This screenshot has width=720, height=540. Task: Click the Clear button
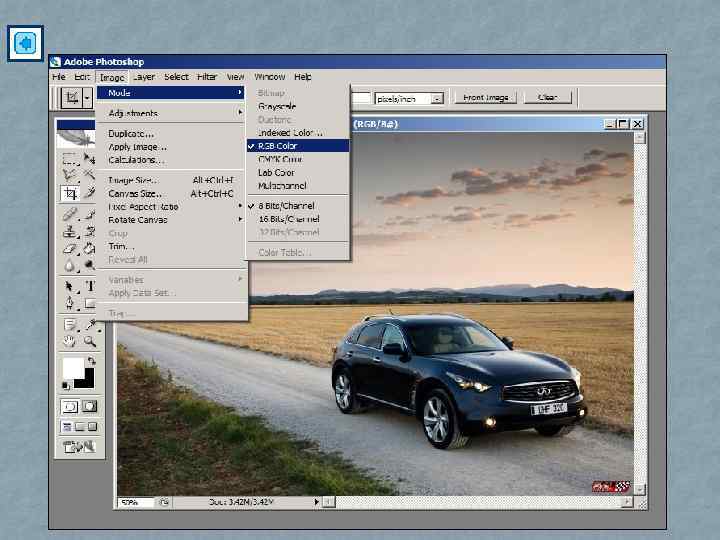[x=548, y=97]
